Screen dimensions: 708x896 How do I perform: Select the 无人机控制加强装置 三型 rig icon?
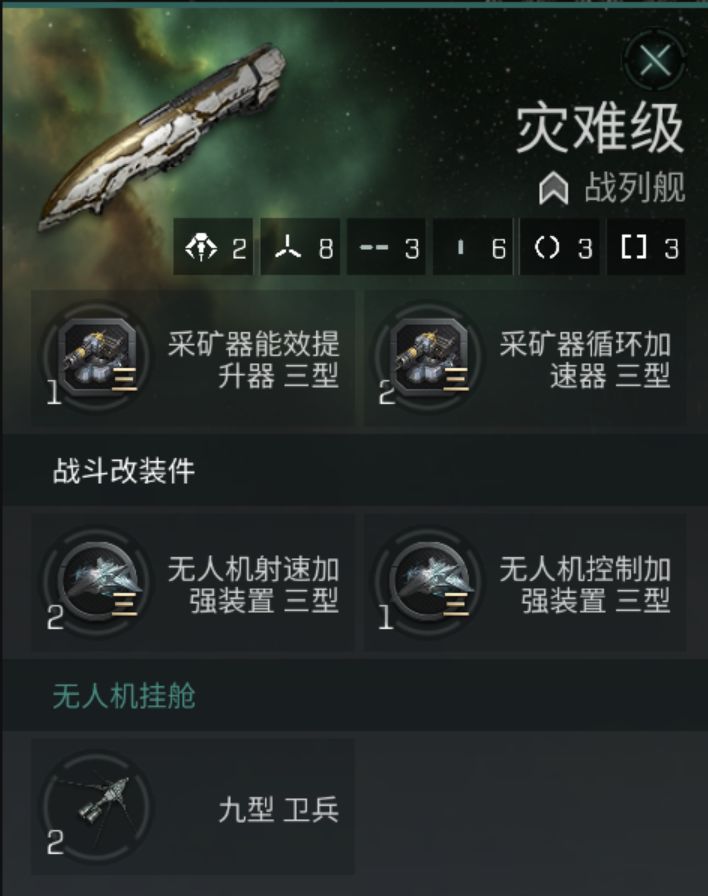coord(429,582)
